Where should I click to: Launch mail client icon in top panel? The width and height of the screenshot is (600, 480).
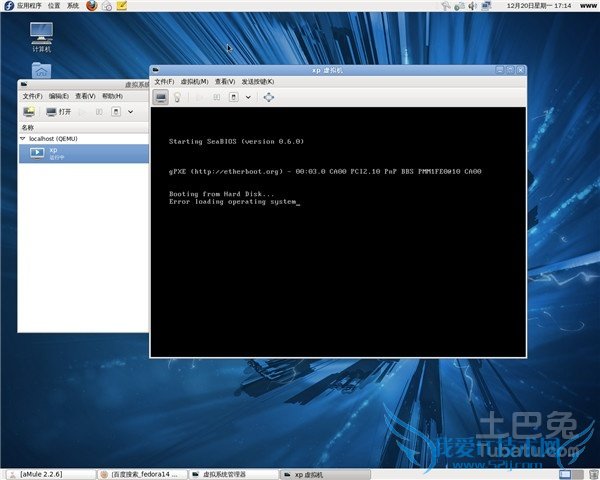pos(107,5)
